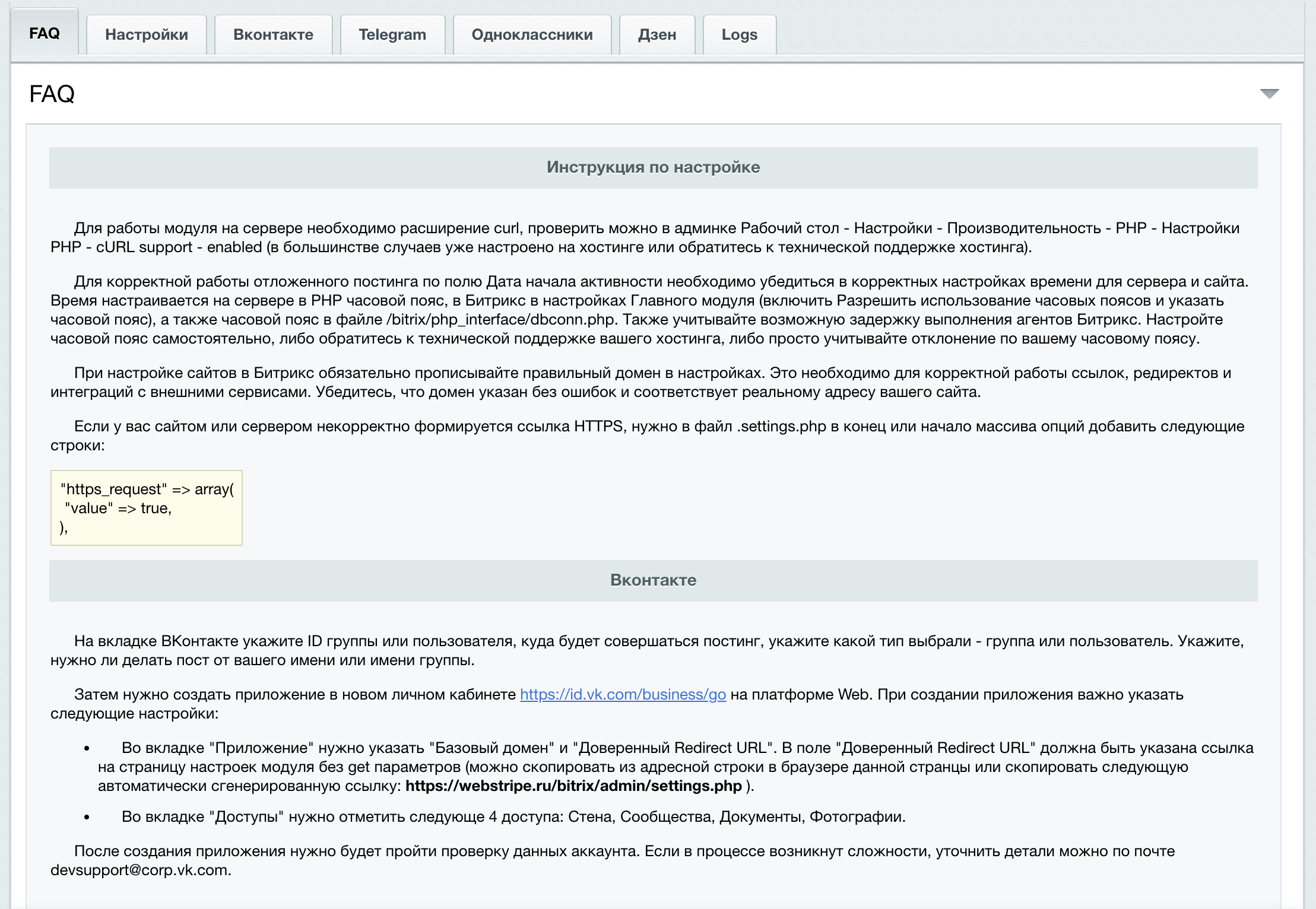Click the active FAQ tab
This screenshot has width=1316, height=909.
tap(45, 34)
